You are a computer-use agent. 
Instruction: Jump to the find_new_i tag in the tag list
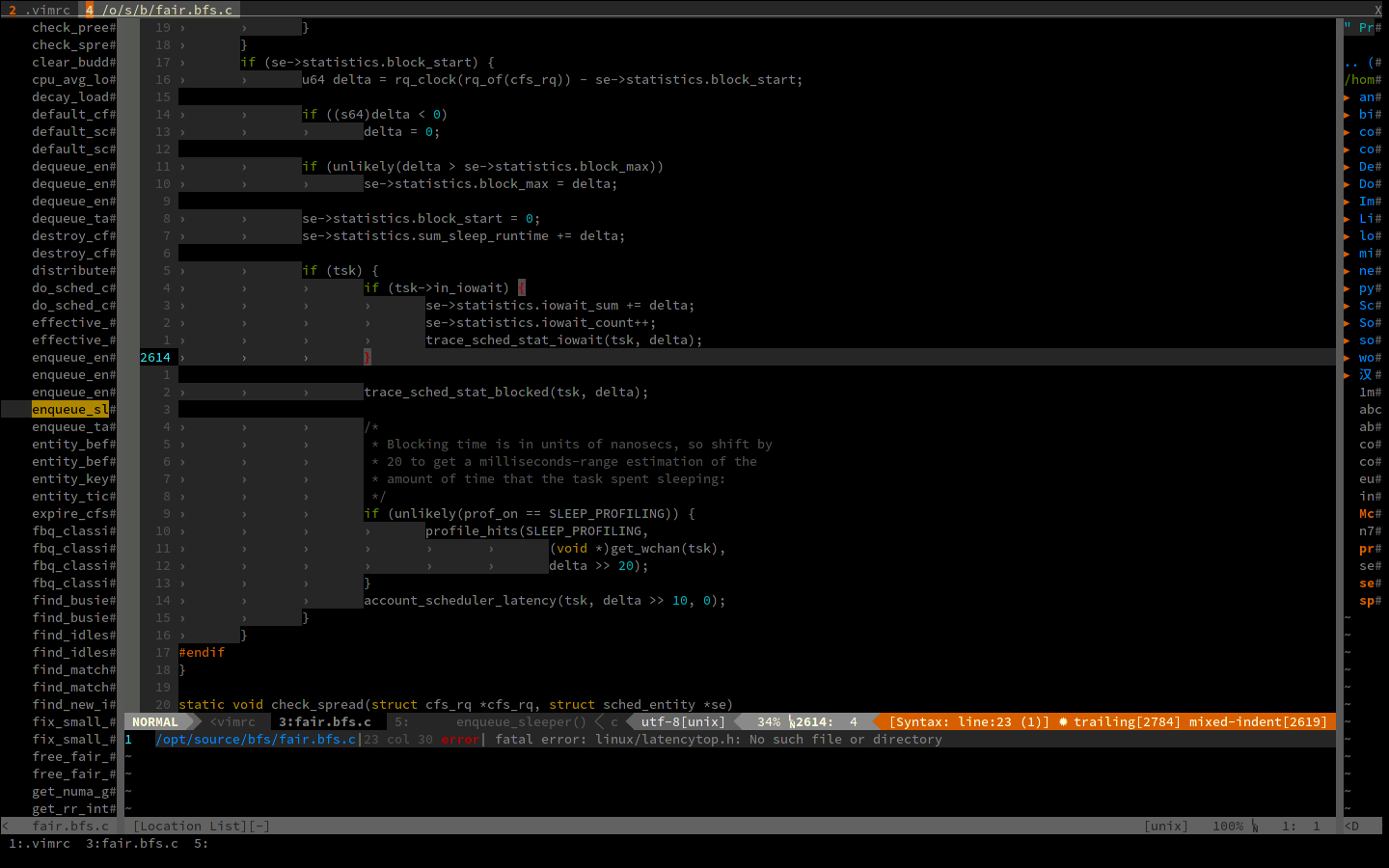point(70,705)
